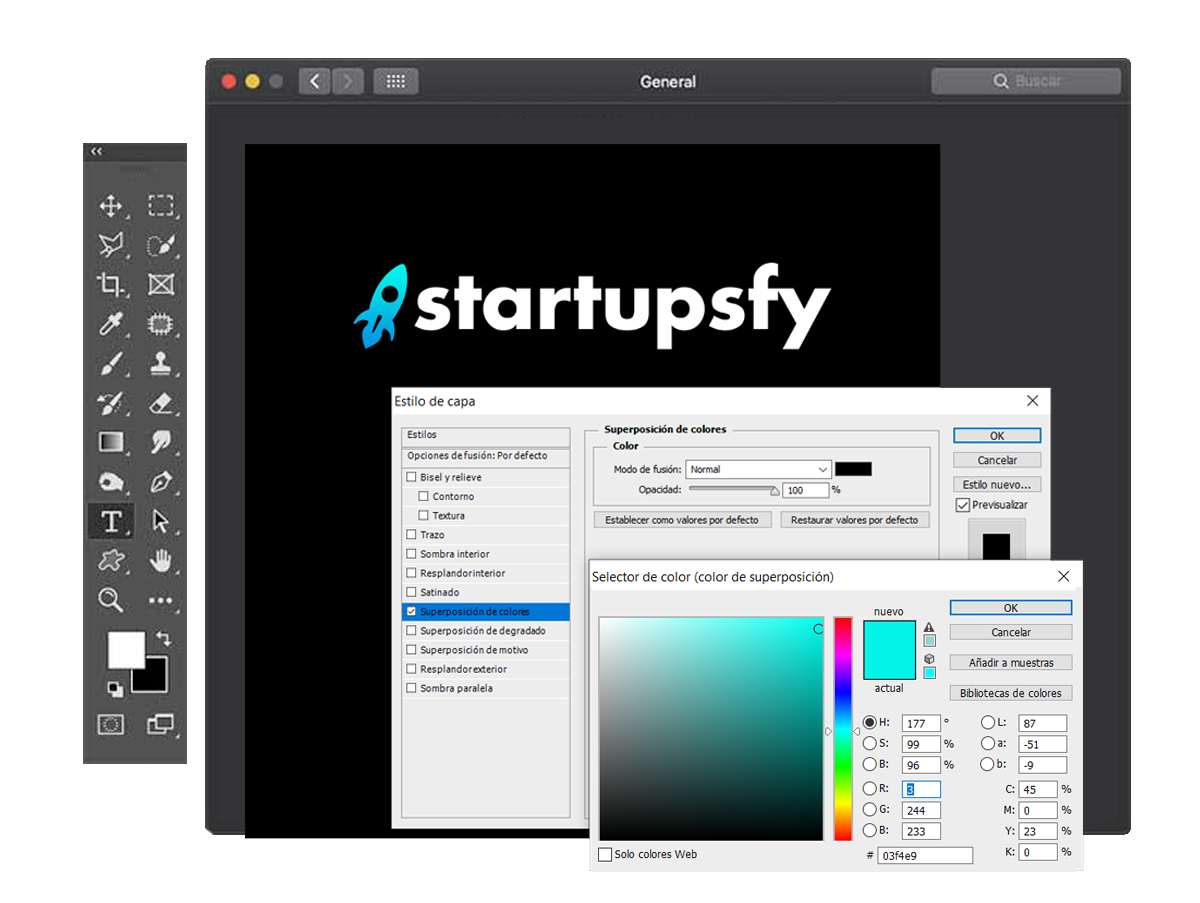Click the vertical hue spectrum slider
The width and height of the screenshot is (1200, 903).
pyautogui.click(x=843, y=730)
